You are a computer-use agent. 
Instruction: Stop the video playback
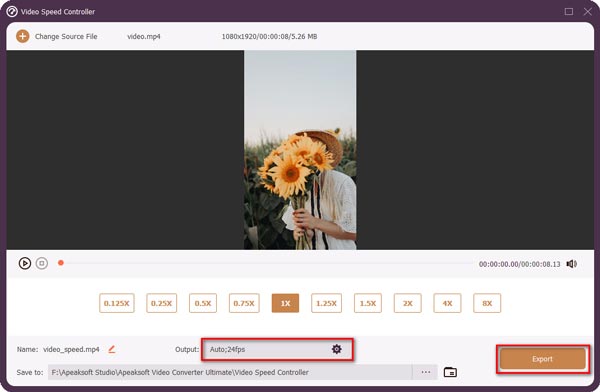point(42,263)
